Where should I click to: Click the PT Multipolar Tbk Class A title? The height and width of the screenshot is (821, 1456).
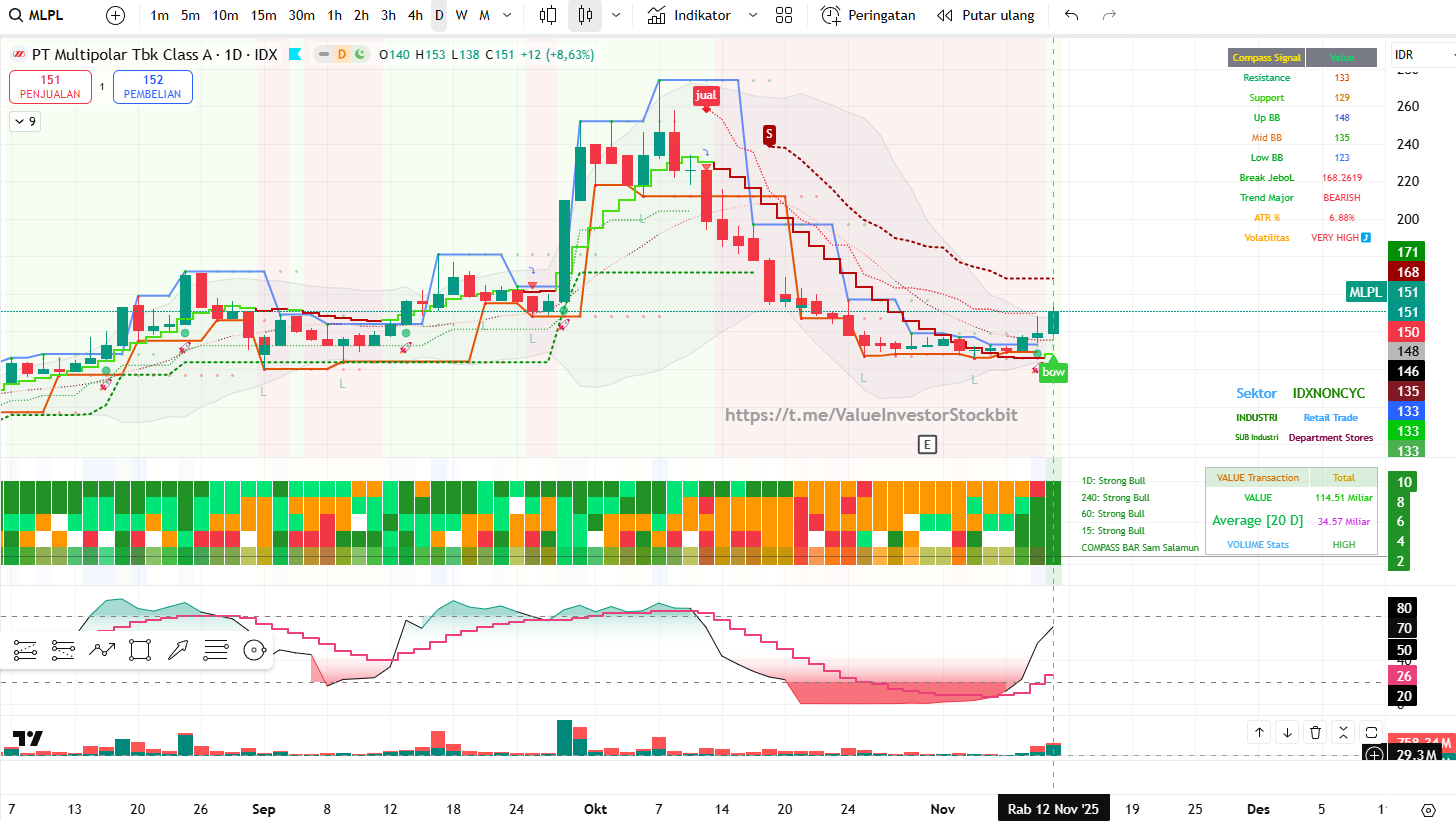click(122, 55)
